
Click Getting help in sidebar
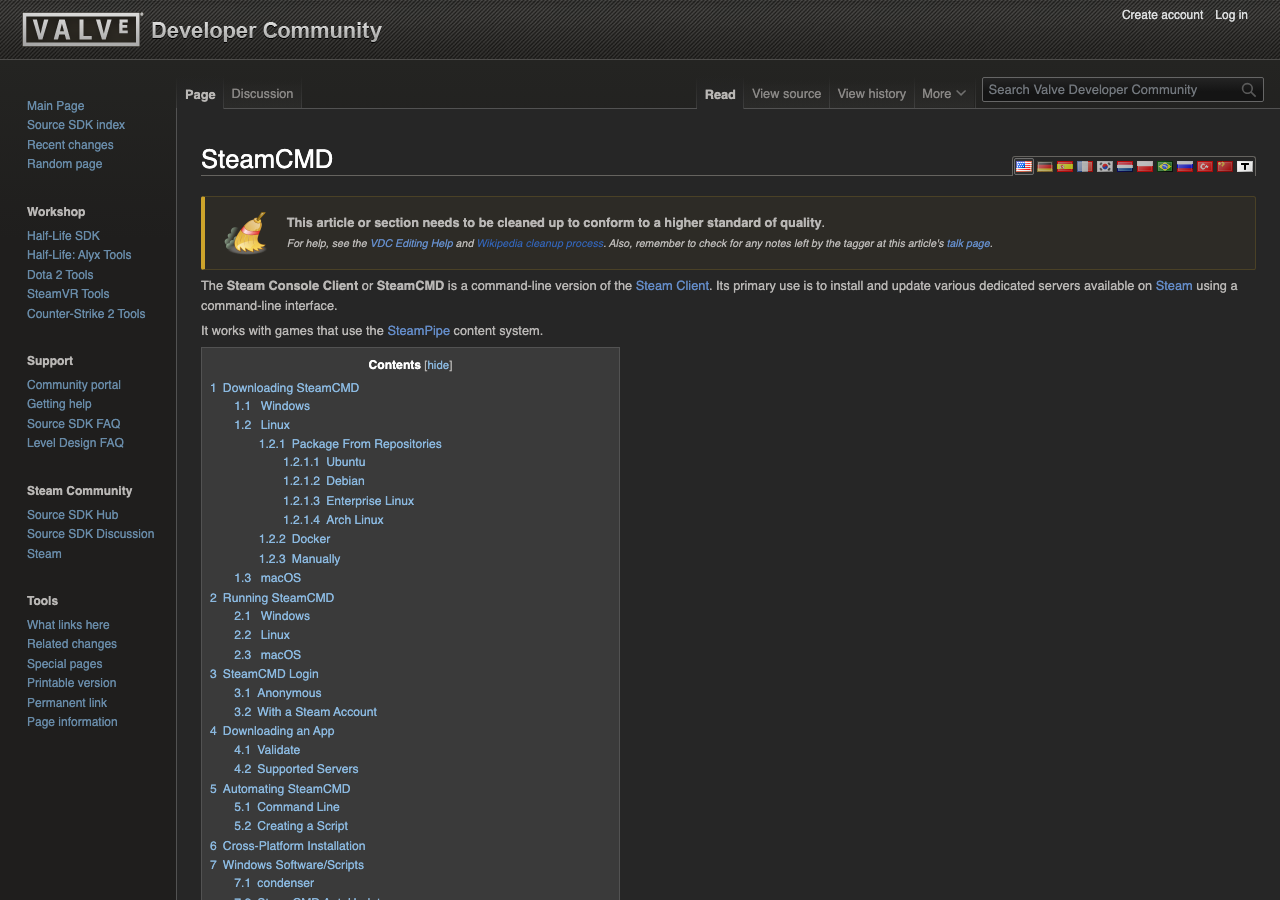click(59, 404)
